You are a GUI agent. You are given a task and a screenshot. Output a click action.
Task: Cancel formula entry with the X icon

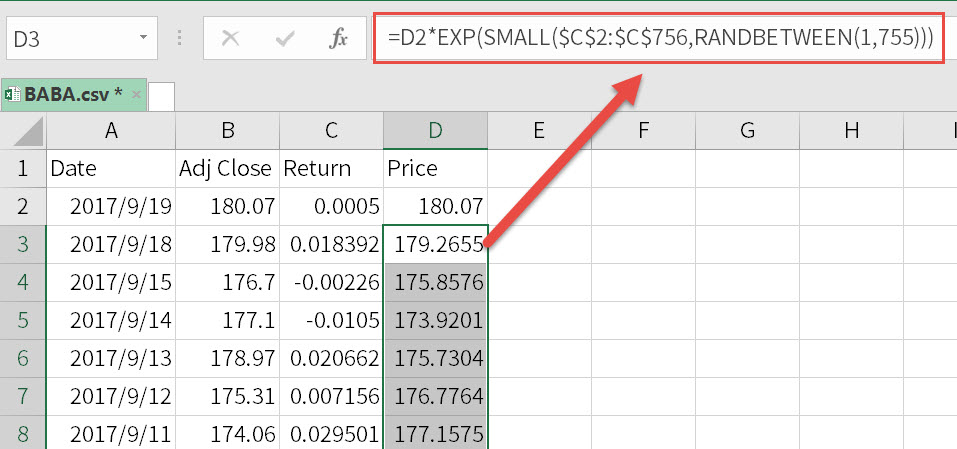point(230,38)
